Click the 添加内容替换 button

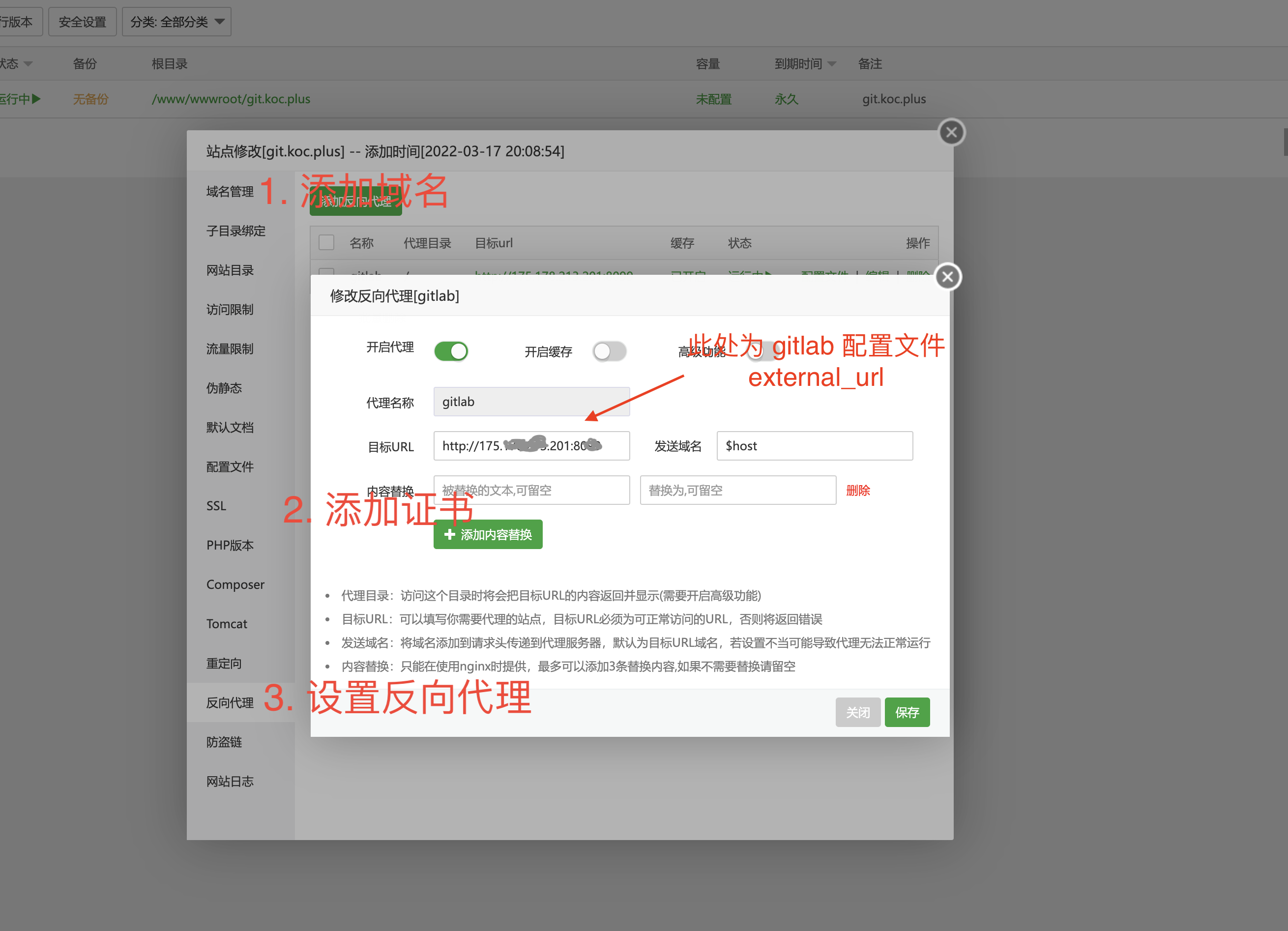click(x=488, y=535)
